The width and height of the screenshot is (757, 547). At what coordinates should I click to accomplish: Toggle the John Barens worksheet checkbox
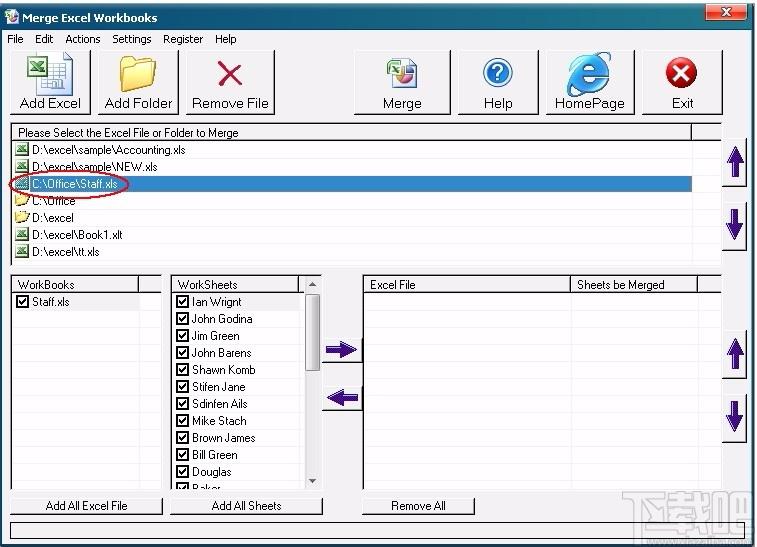[182, 352]
